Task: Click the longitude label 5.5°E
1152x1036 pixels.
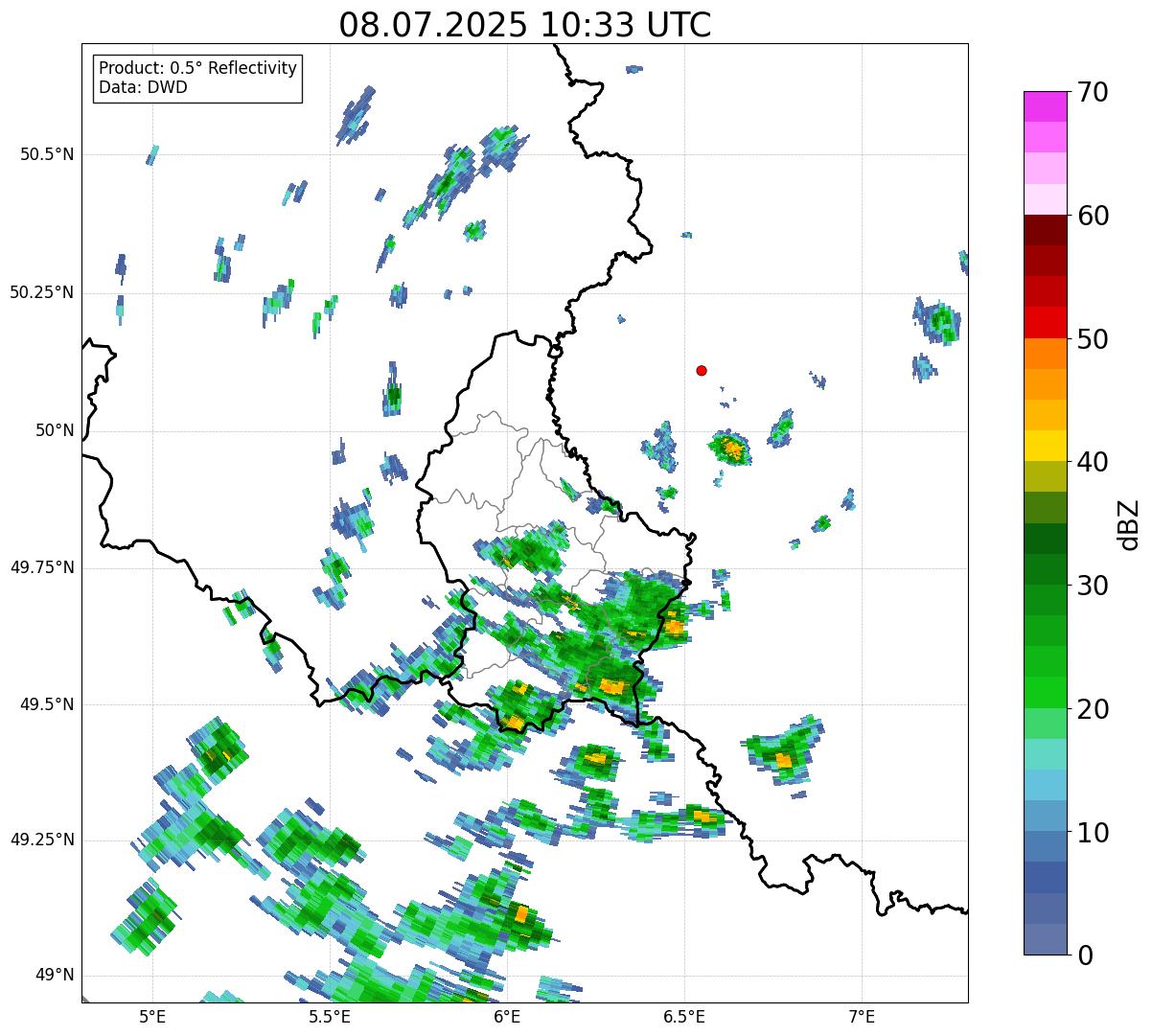Action: 330,1017
